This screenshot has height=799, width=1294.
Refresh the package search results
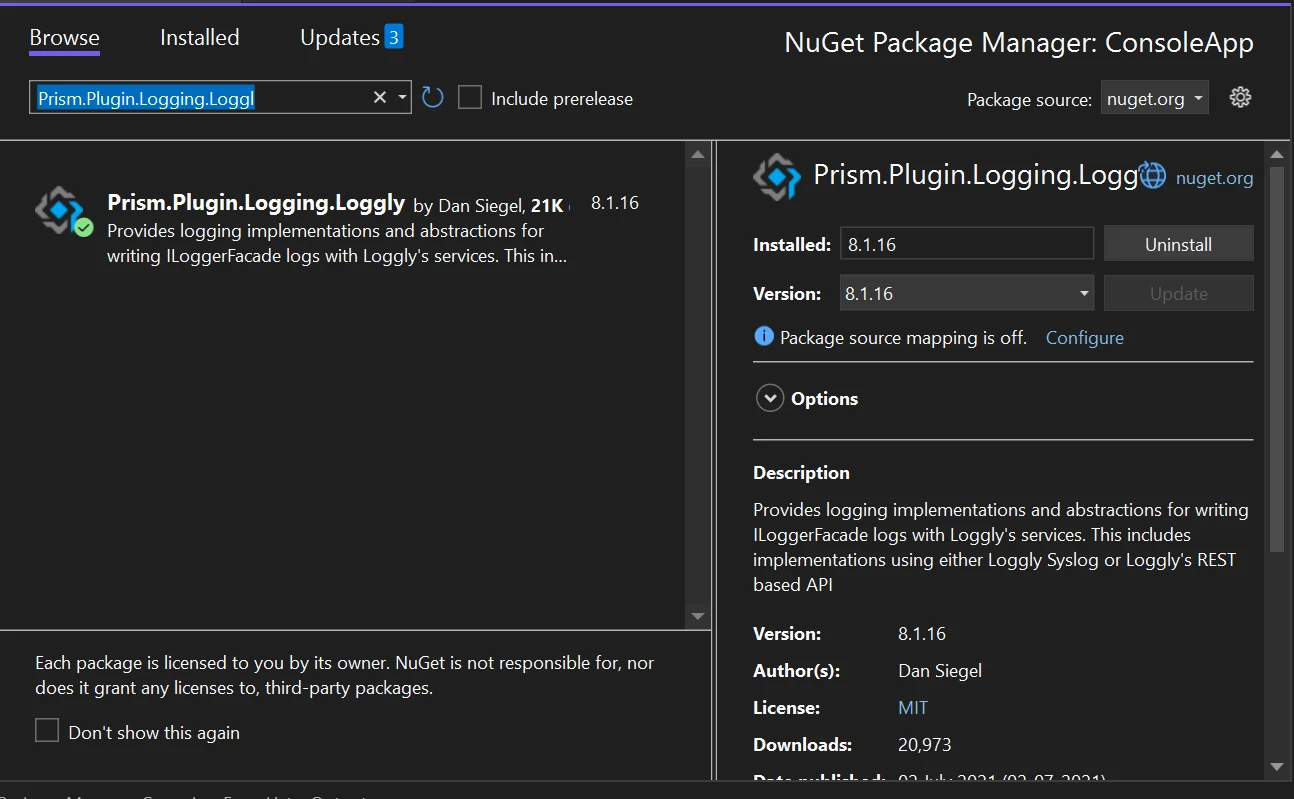(432, 97)
